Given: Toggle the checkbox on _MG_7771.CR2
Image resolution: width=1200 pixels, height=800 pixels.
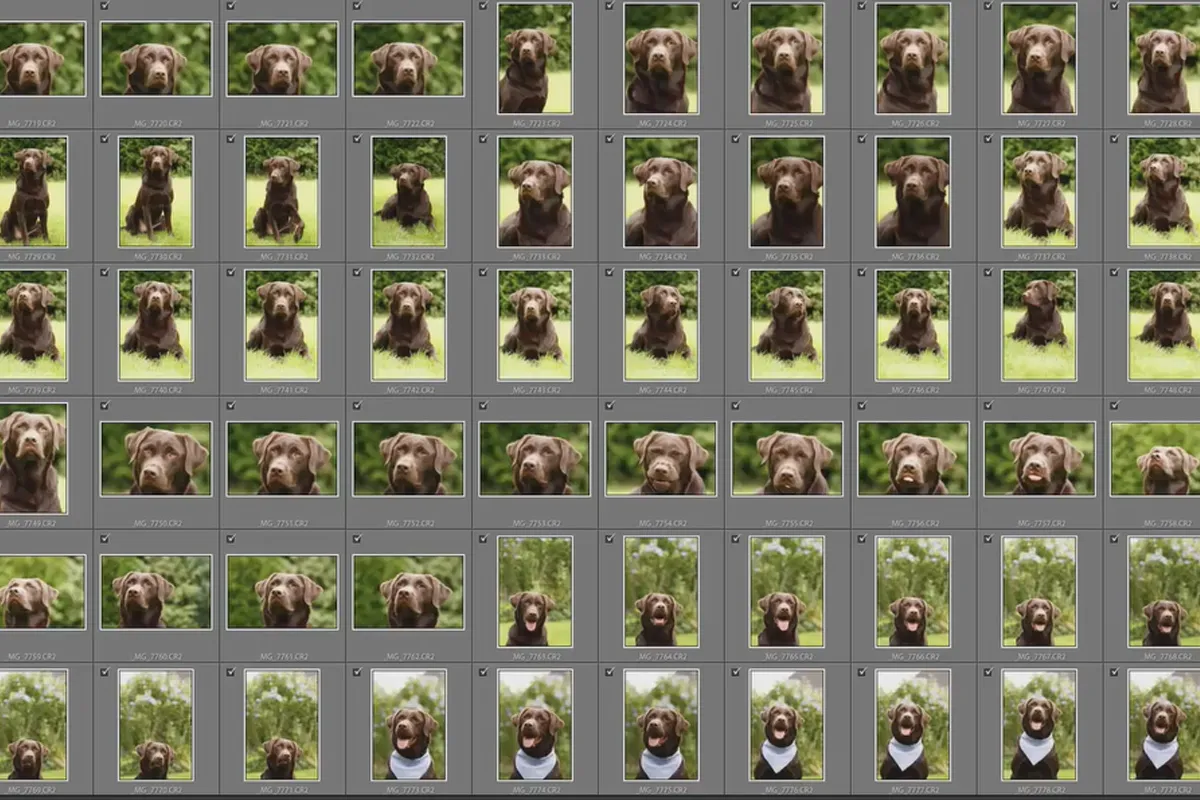Looking at the screenshot, I should [x=232, y=672].
